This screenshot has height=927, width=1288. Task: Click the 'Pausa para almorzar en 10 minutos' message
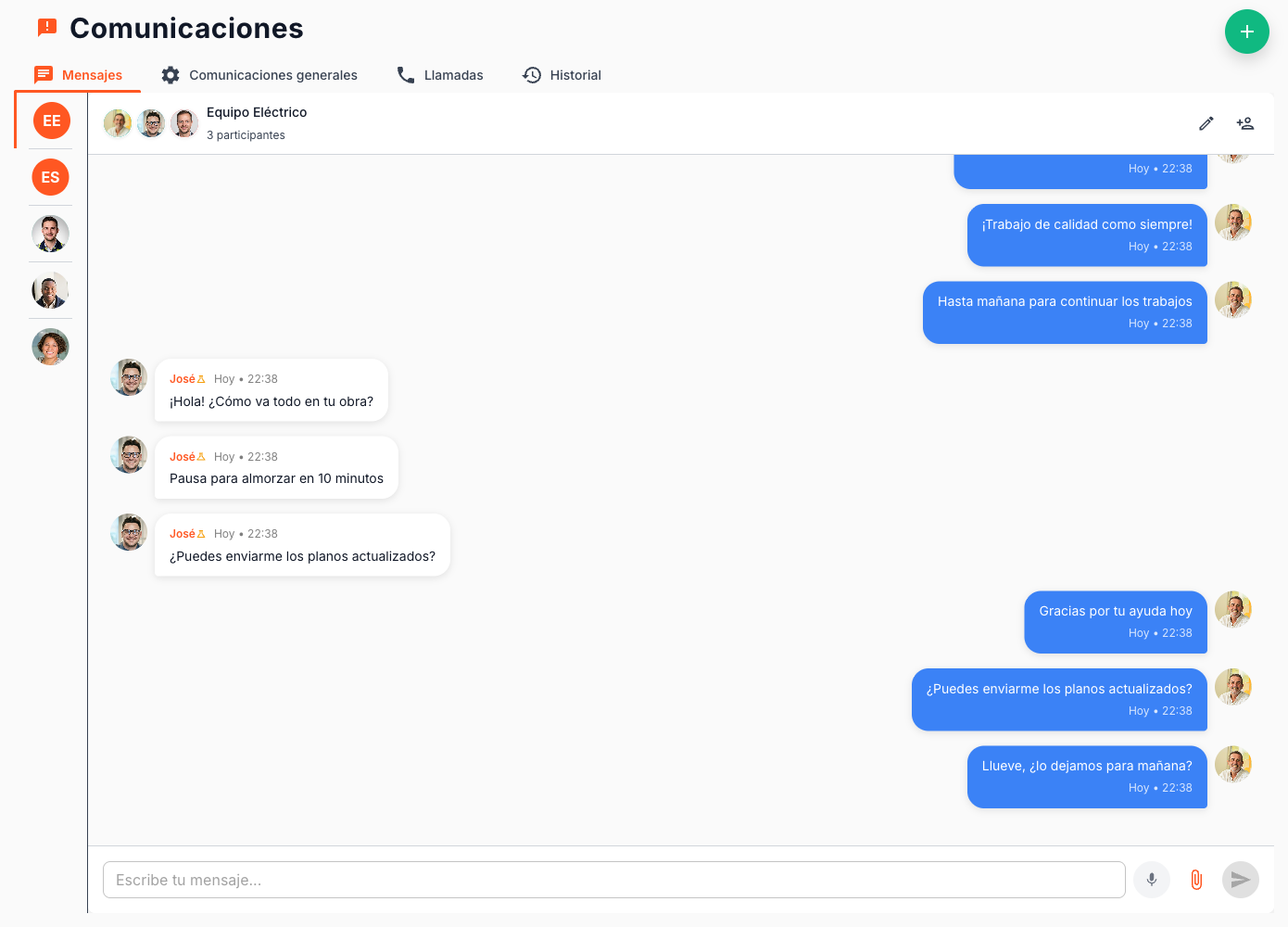[x=276, y=468]
